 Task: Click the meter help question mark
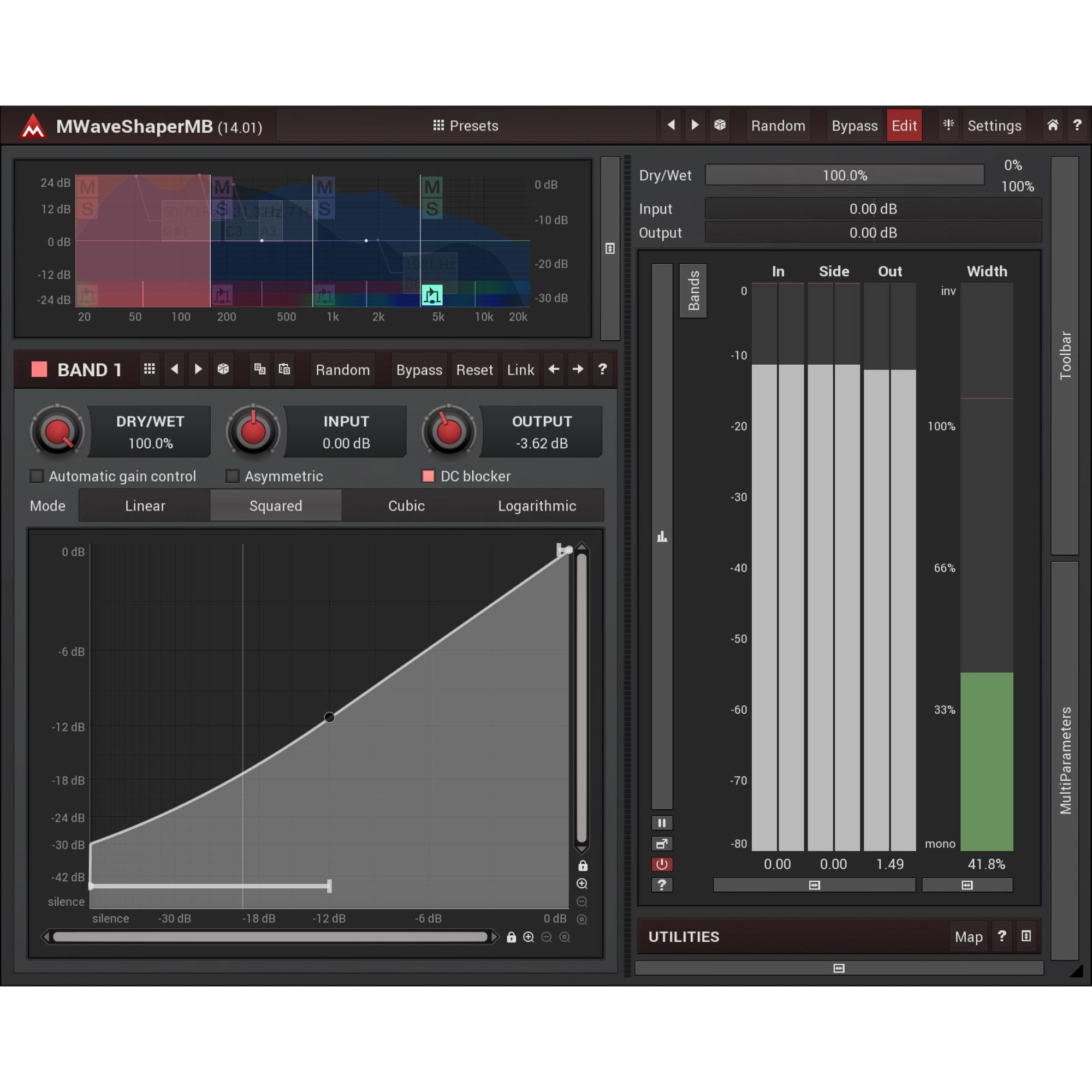point(662,885)
